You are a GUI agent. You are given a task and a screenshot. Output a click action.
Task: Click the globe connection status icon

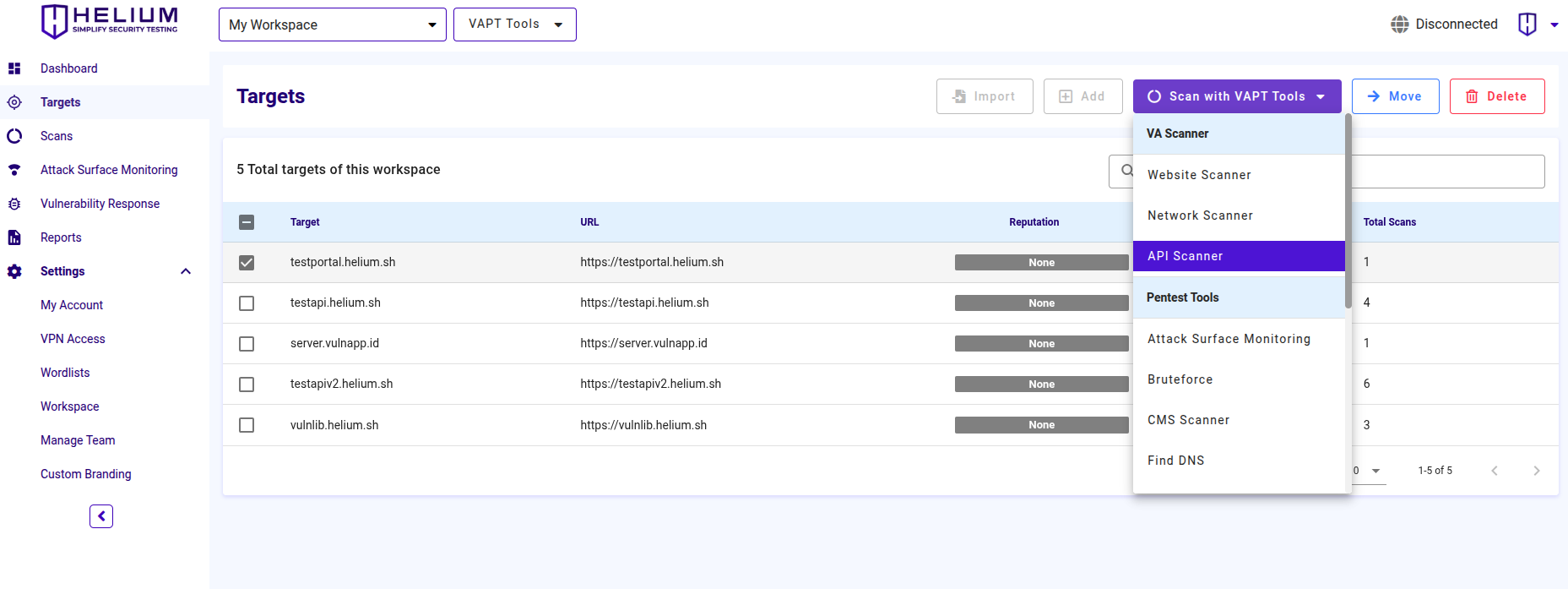point(1400,25)
